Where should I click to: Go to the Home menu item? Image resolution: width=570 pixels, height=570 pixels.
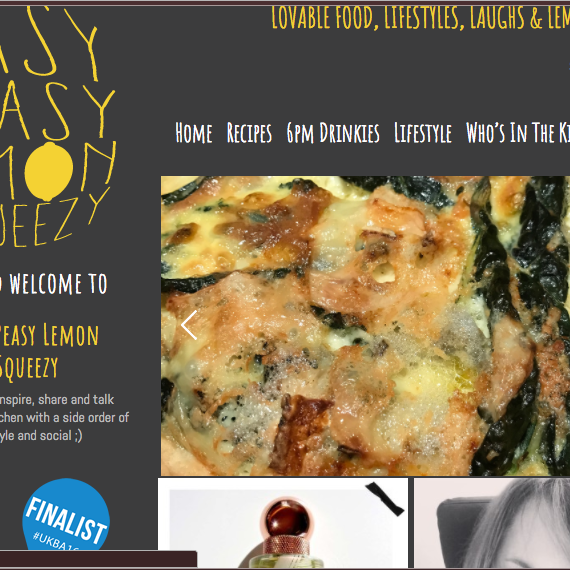point(193,133)
